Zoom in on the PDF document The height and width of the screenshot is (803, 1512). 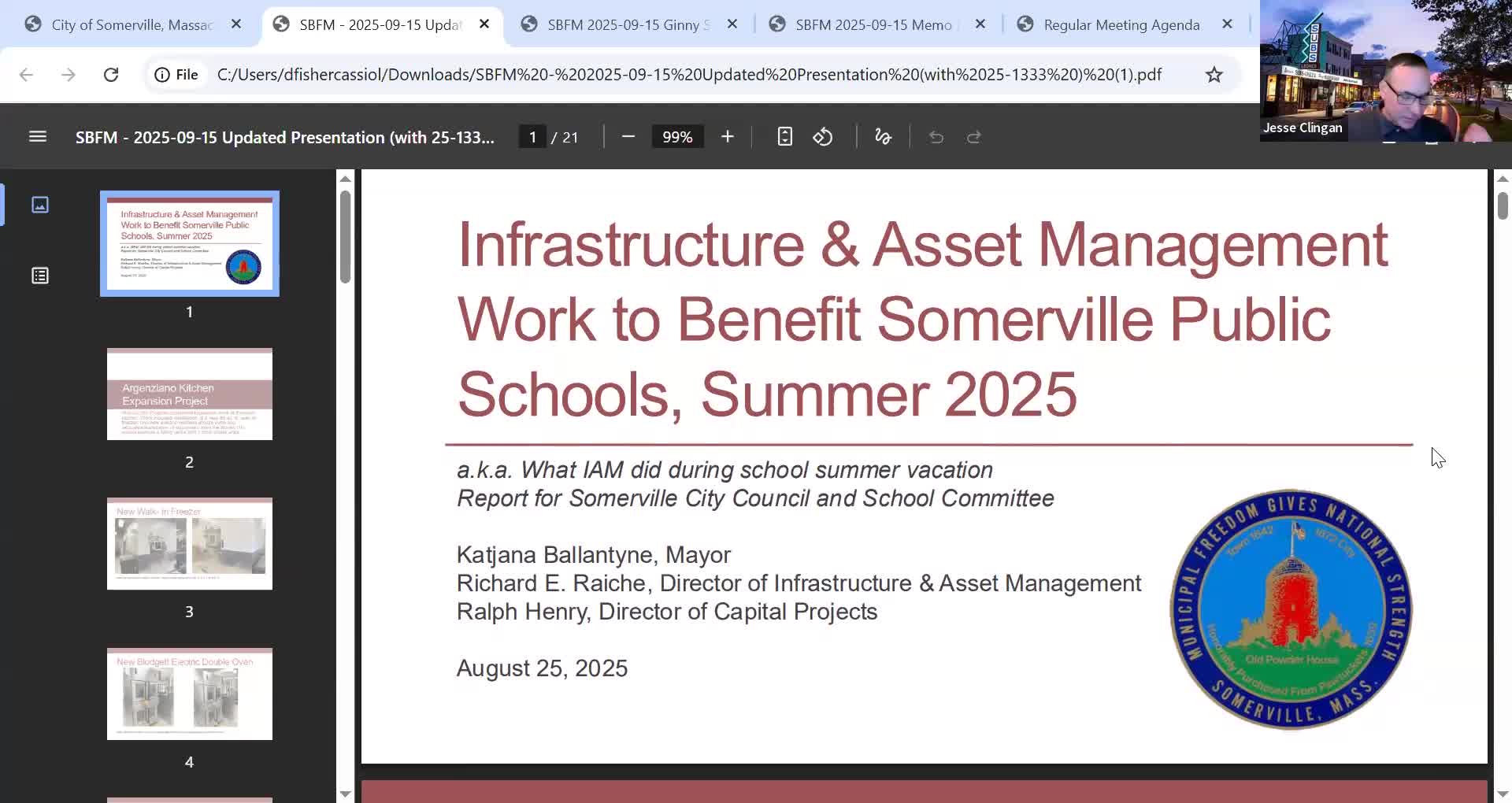tap(727, 137)
